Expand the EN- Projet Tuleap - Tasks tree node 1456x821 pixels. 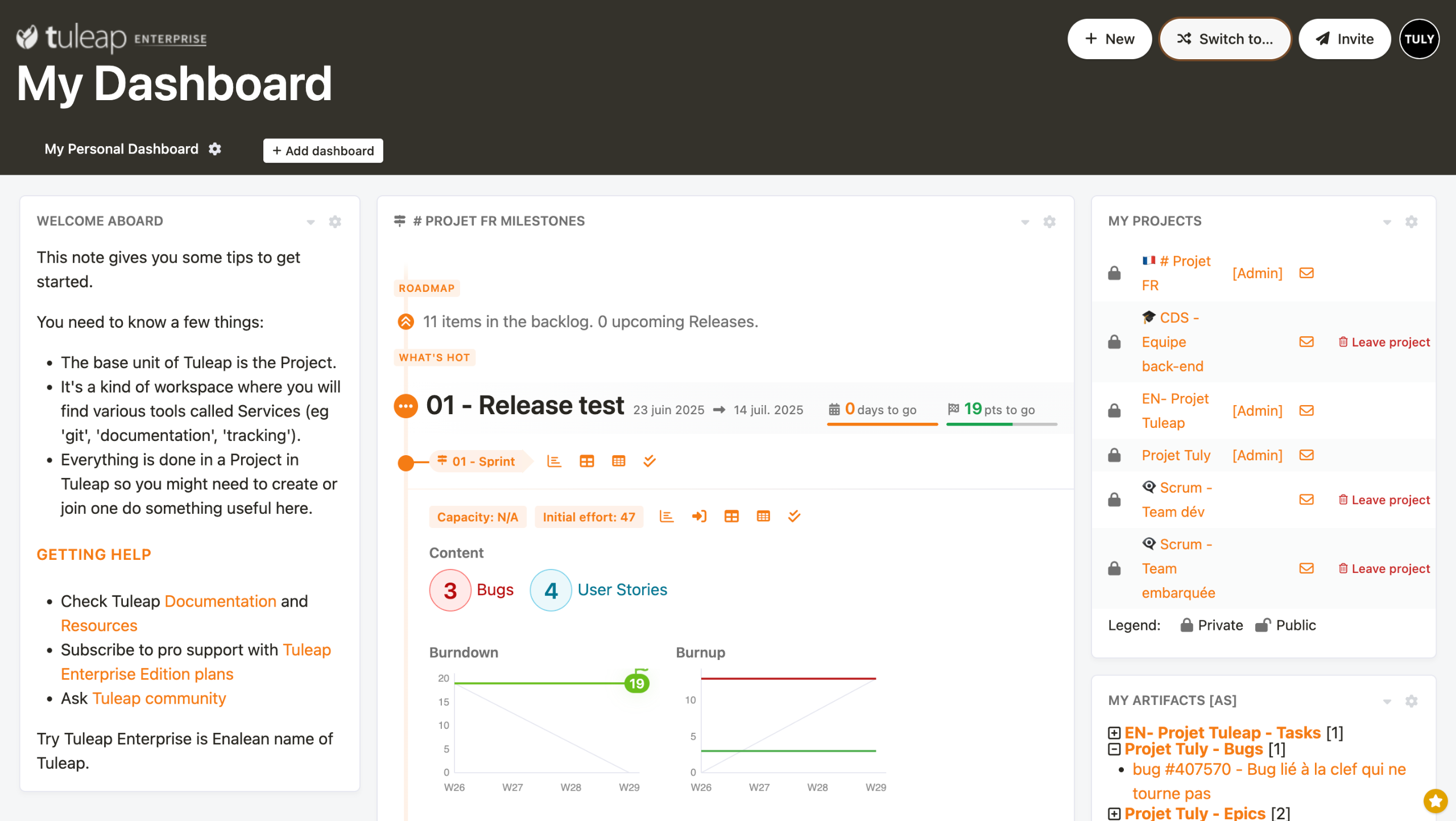1114,733
